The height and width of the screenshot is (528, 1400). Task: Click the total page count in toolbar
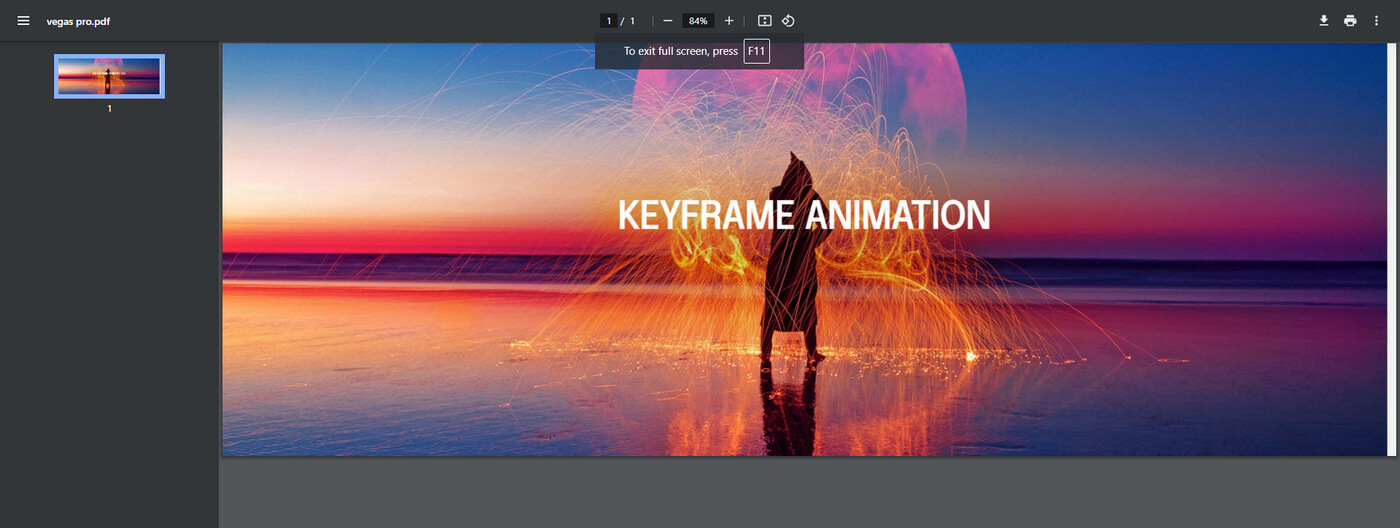pos(632,21)
